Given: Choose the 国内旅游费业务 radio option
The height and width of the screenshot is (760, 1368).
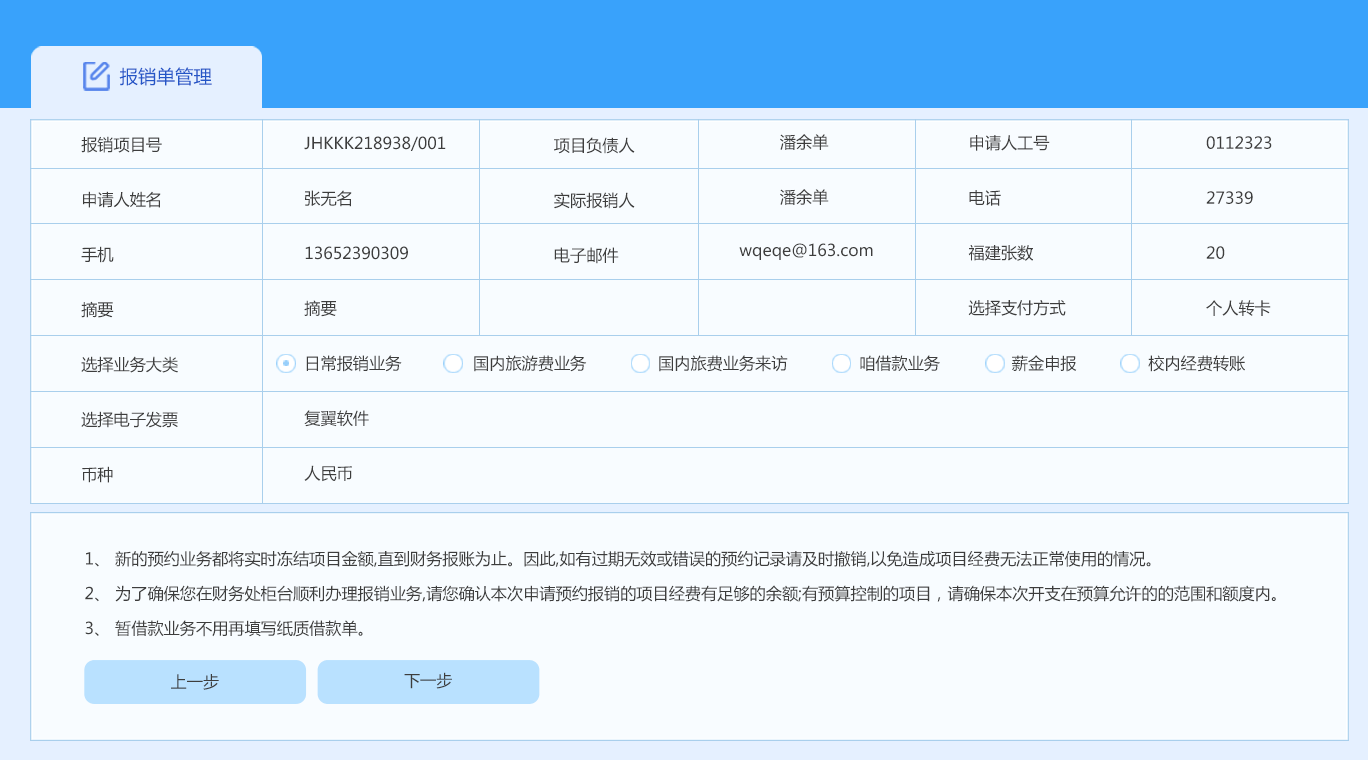Looking at the screenshot, I should click(453, 364).
